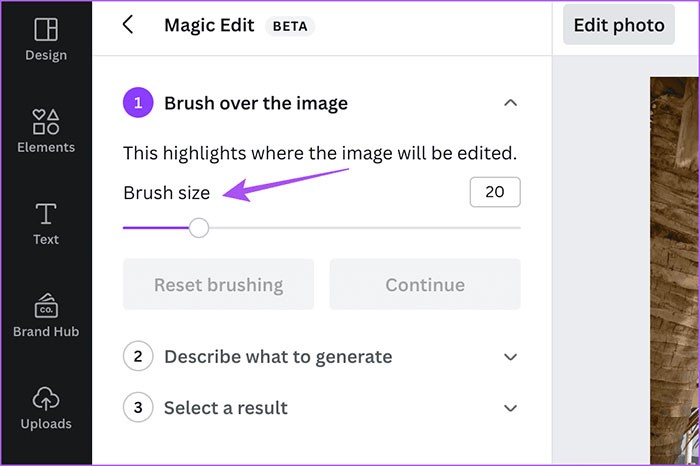Click the step 3 number circle
Screen dimensions: 700x466
[x=138, y=408]
